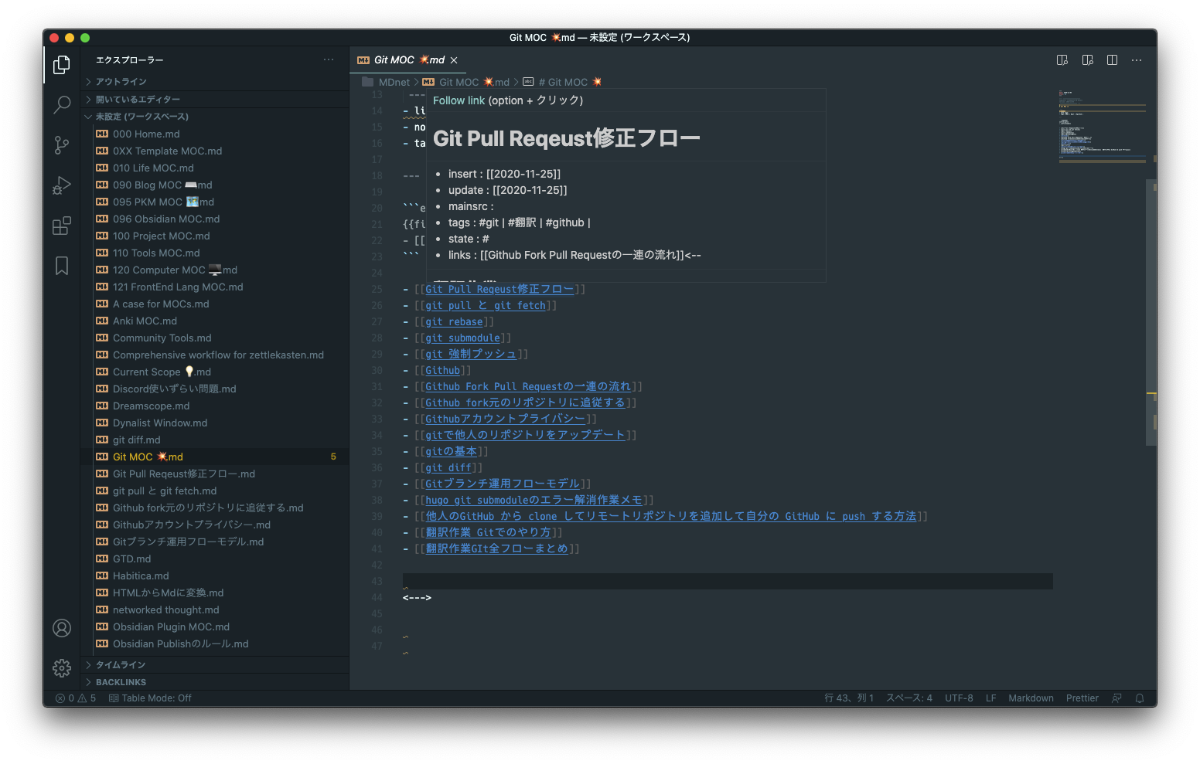The image size is (1200, 764).
Task: Click MDnet in the breadcrumb
Action: pos(394,82)
